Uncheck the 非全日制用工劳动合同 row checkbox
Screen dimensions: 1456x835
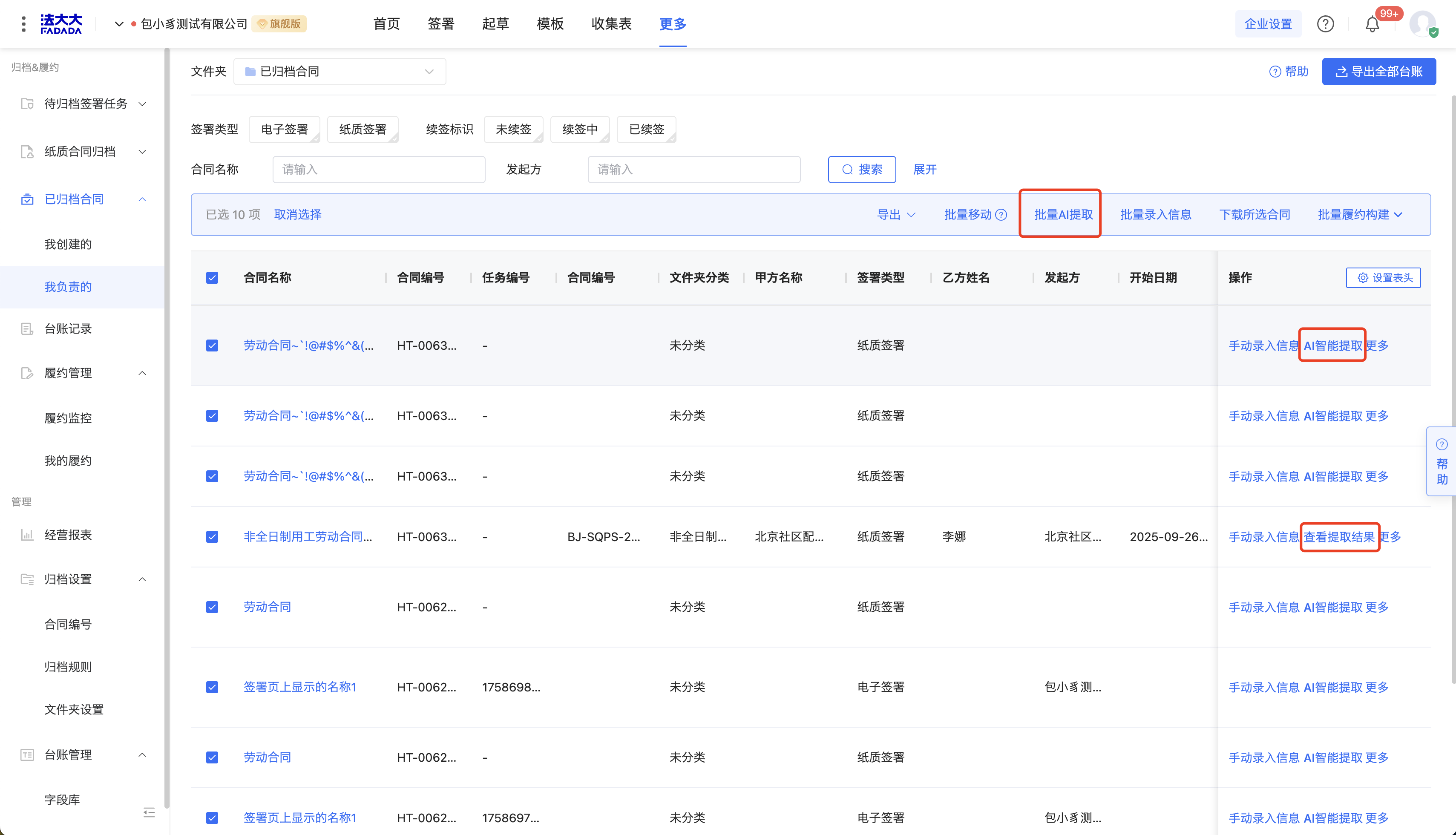click(x=212, y=537)
